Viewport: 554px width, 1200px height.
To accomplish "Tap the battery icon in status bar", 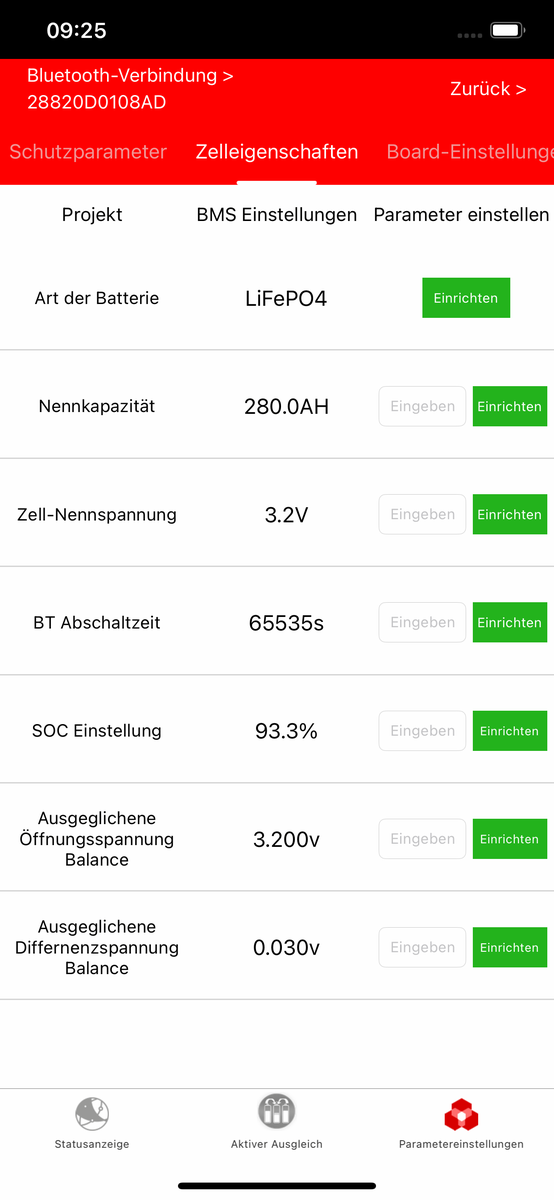I will pyautogui.click(x=509, y=31).
